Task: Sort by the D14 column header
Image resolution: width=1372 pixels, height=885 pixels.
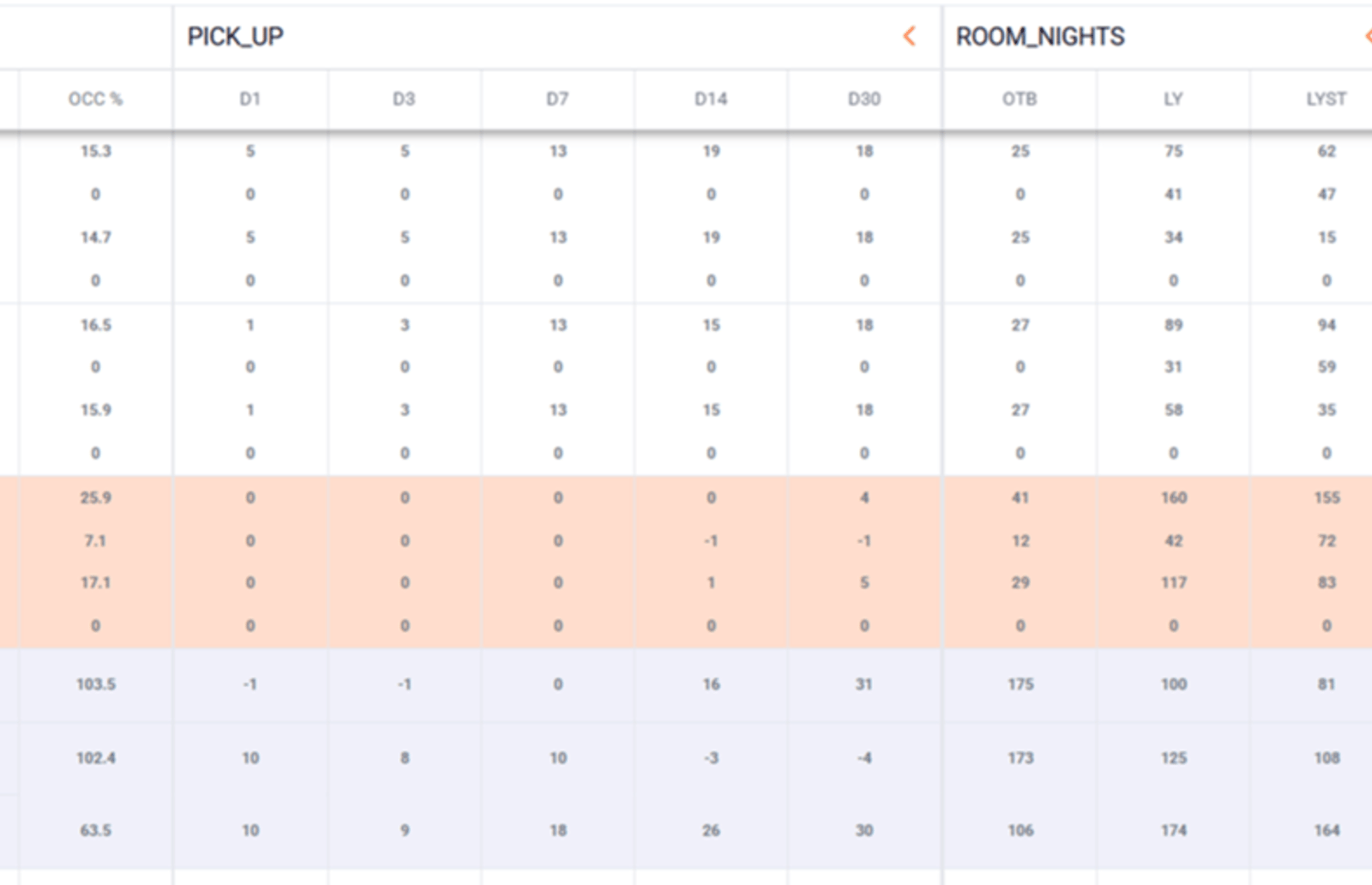Action: pos(711,99)
